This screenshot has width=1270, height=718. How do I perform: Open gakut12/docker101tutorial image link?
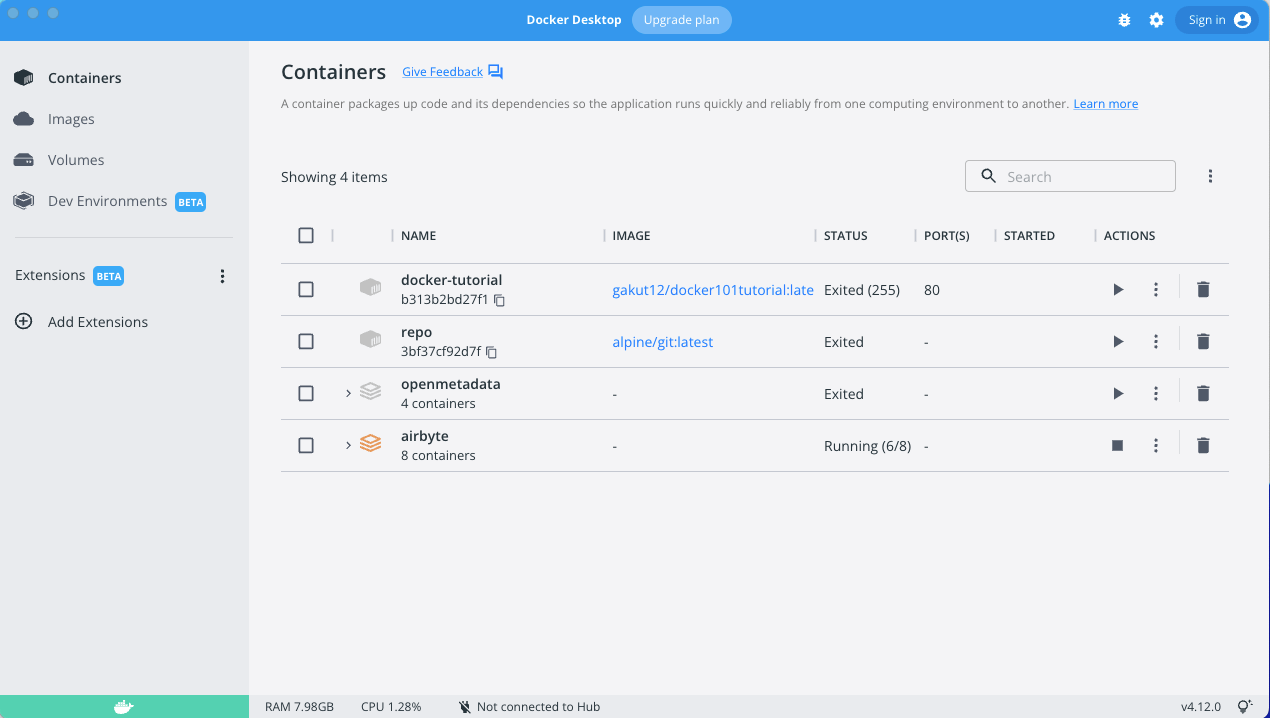pos(713,290)
